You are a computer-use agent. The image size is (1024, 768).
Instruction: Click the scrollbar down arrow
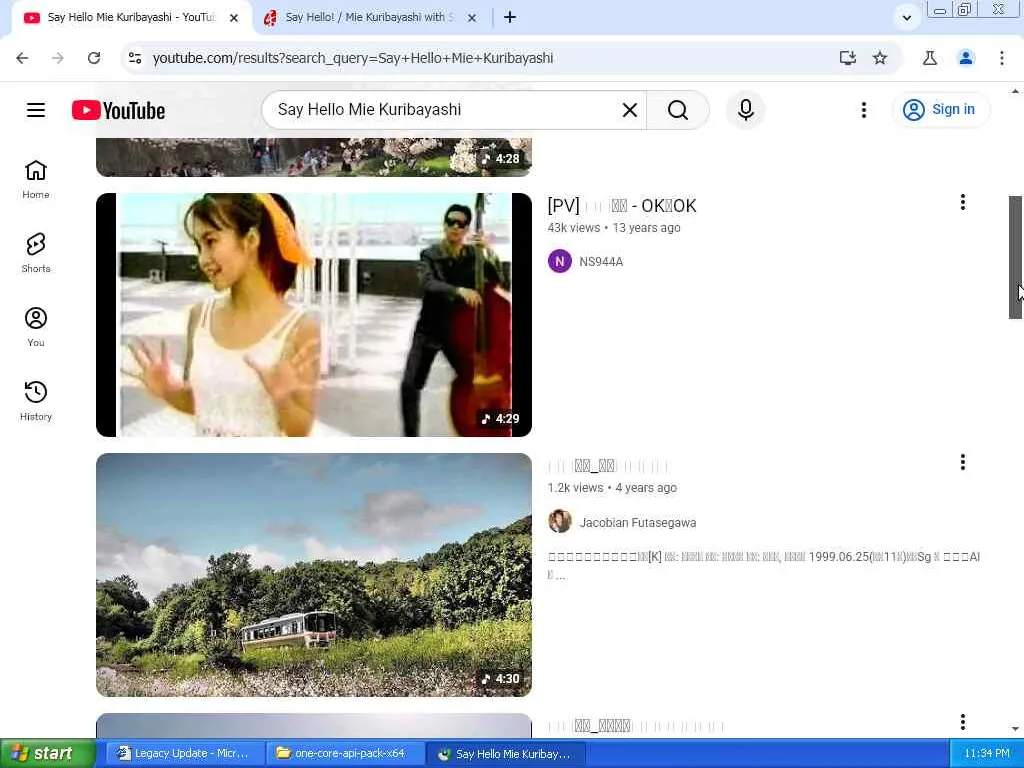1015,729
